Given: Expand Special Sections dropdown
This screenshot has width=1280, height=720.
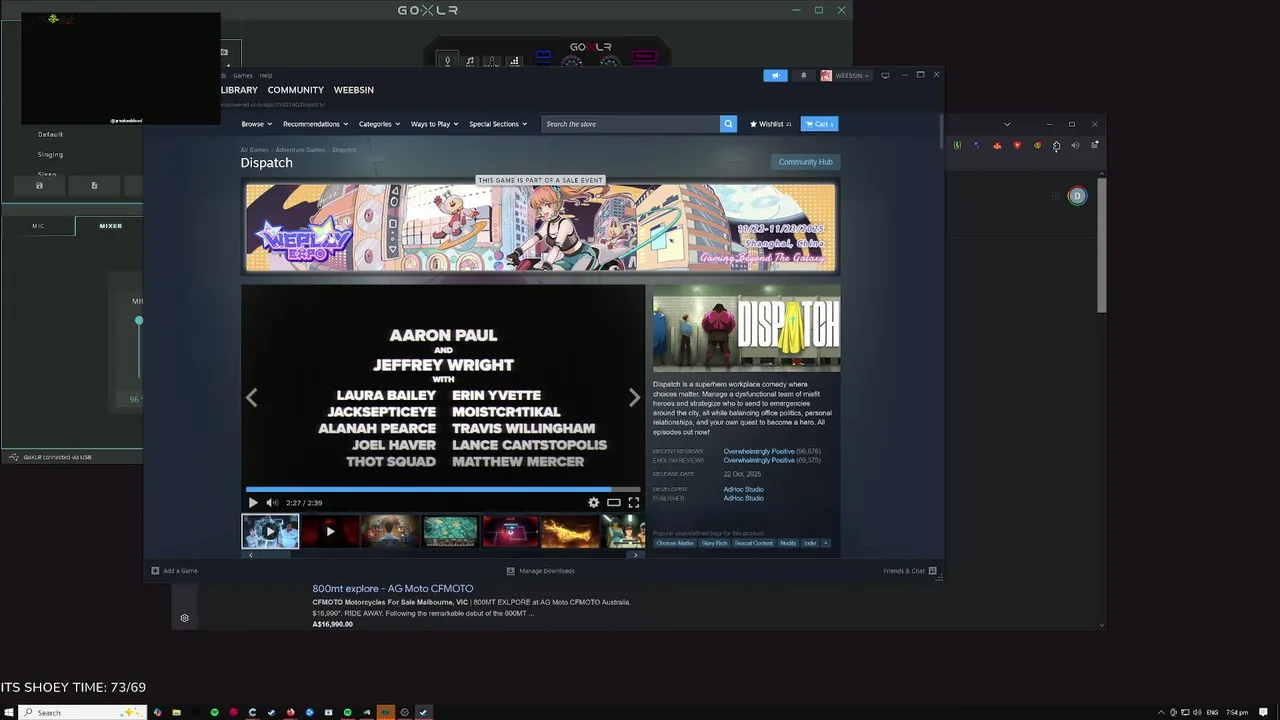Looking at the screenshot, I should (x=497, y=124).
